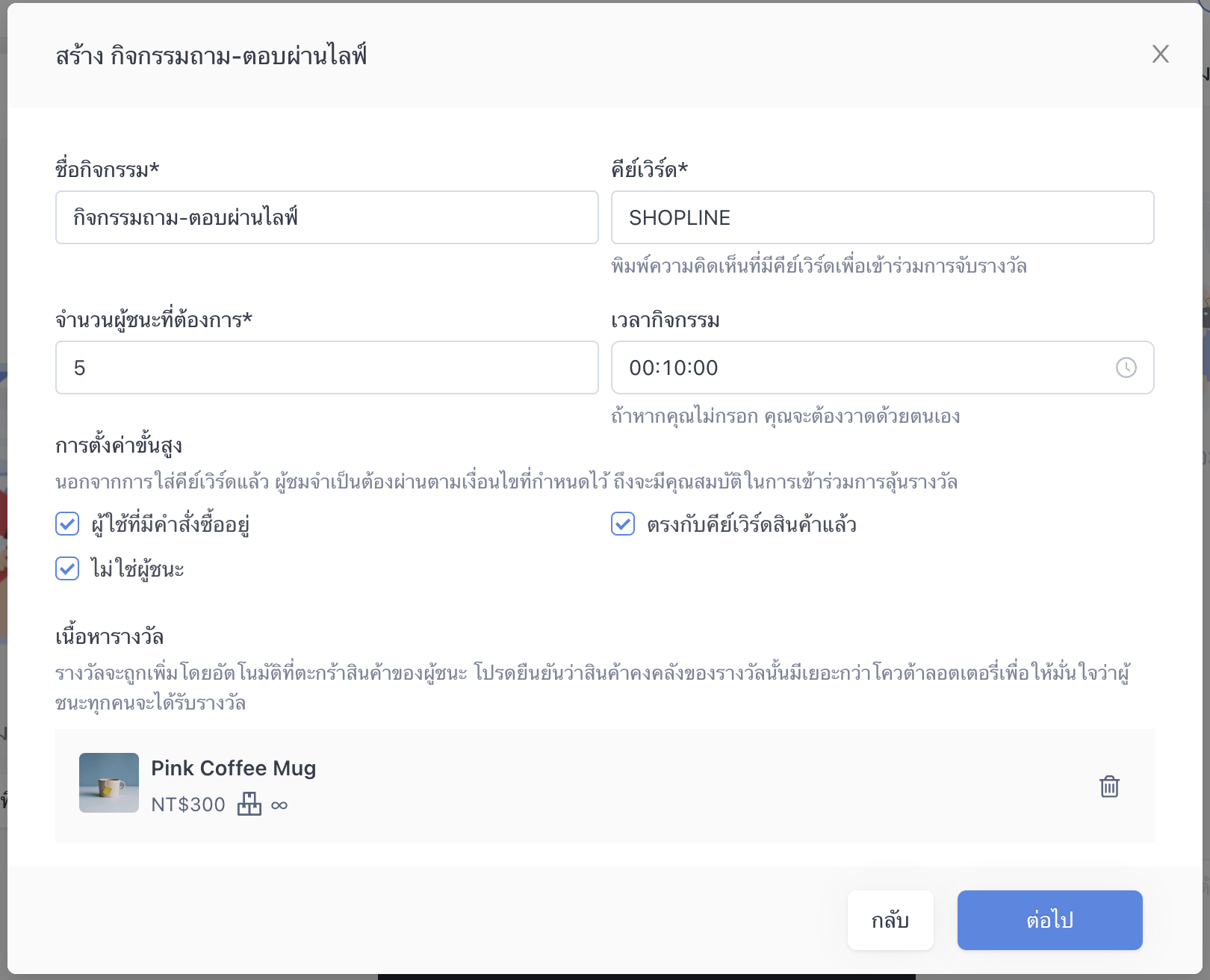Click the infinity stock symbol

(x=279, y=805)
